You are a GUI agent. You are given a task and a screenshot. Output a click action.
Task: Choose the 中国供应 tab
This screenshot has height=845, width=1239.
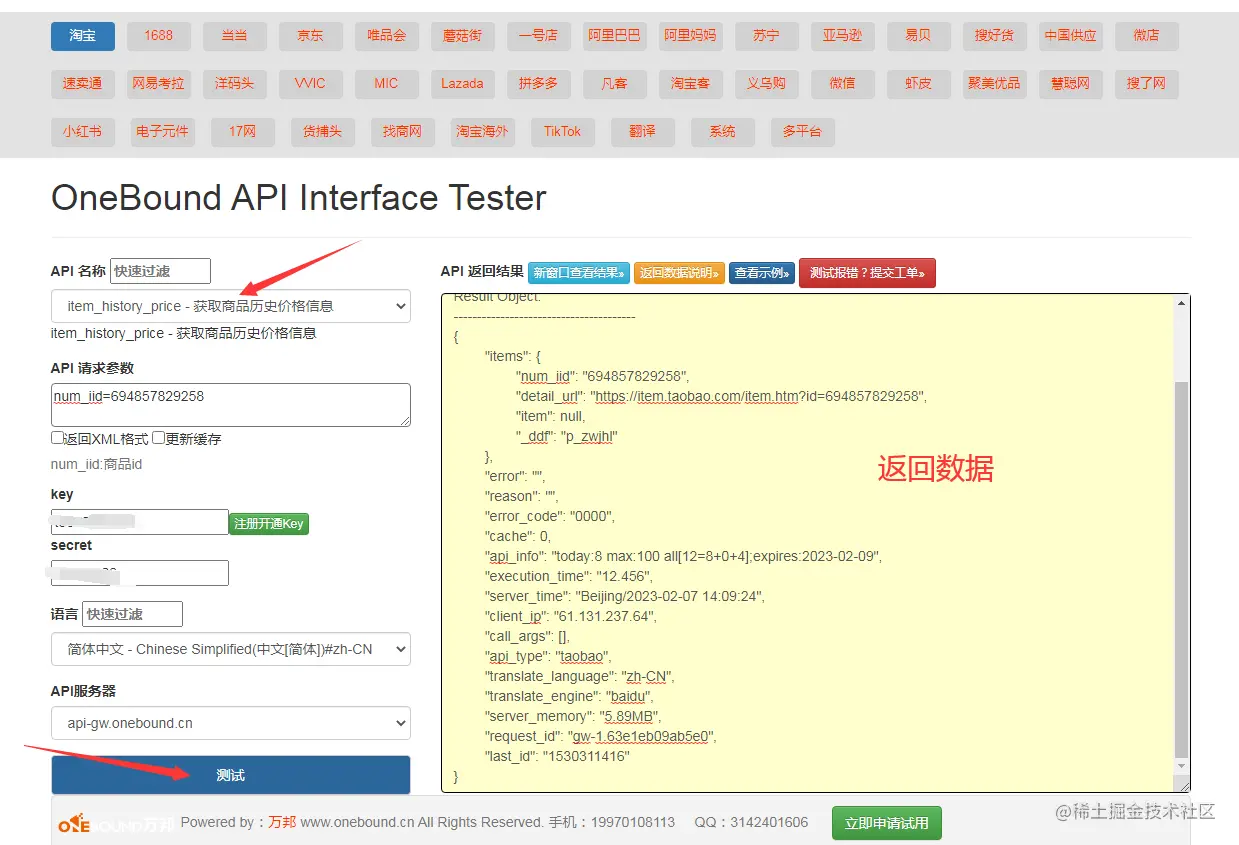pyautogui.click(x=1070, y=36)
